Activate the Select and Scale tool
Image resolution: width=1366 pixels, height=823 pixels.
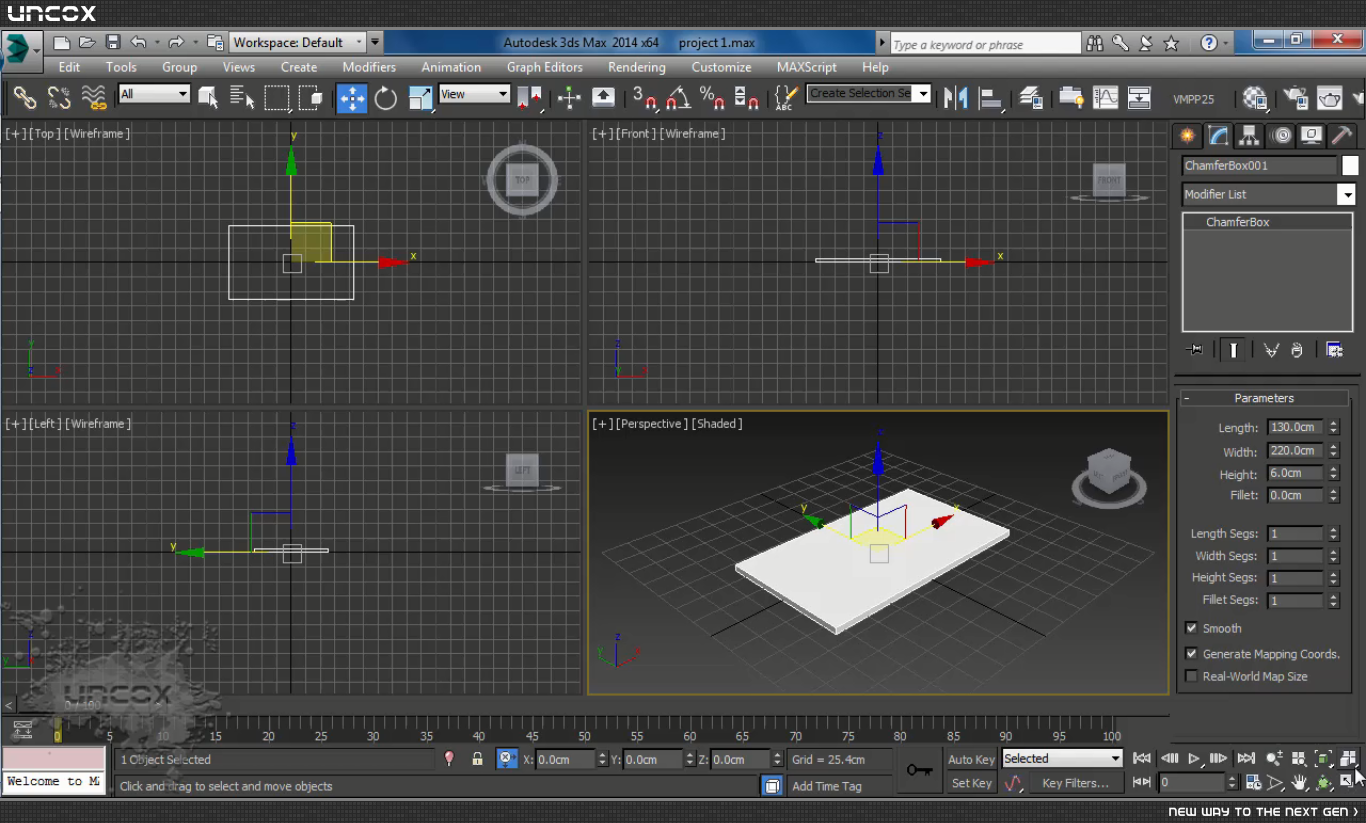(420, 97)
